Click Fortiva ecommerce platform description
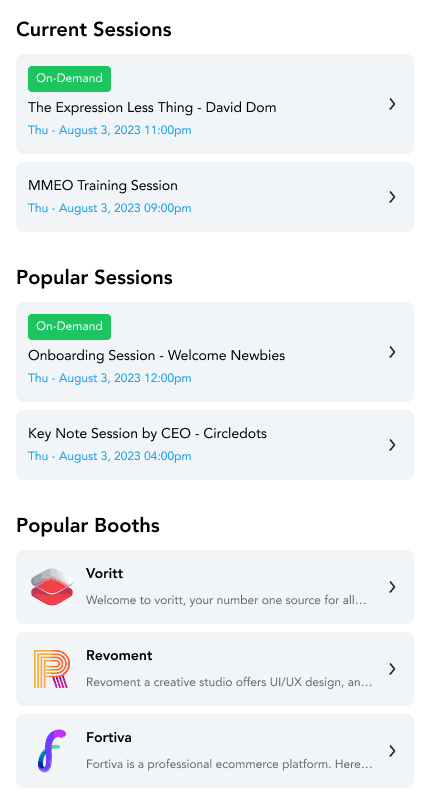This screenshot has width=430, height=804. [x=229, y=765]
